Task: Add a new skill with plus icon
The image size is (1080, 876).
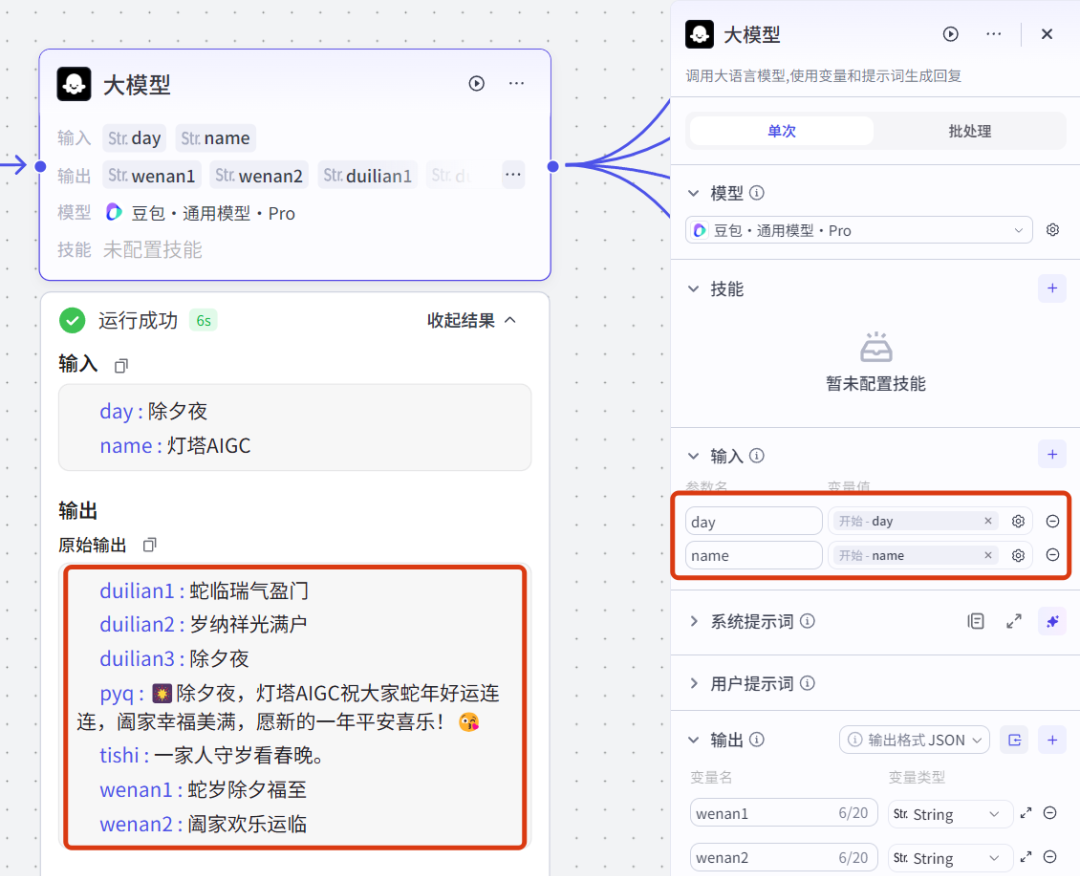Action: pos(1051,289)
